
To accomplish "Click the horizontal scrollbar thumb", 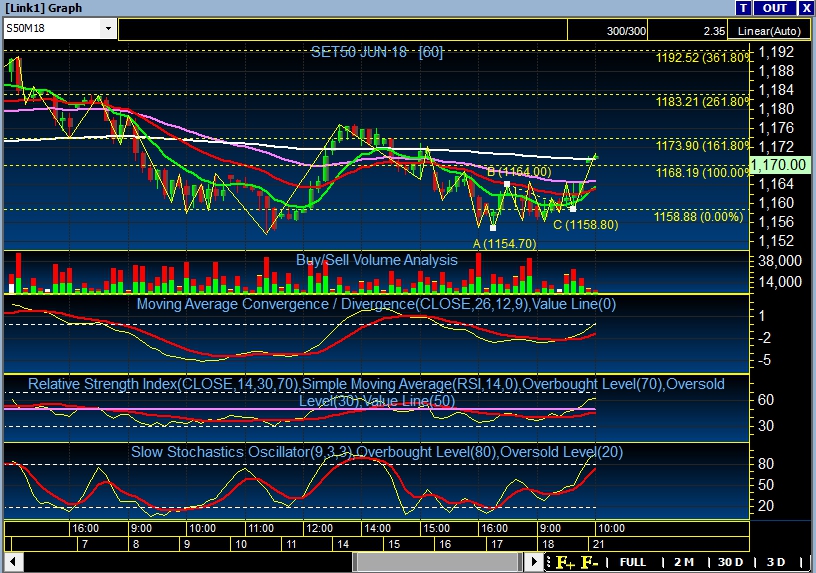I will tap(437, 562).
